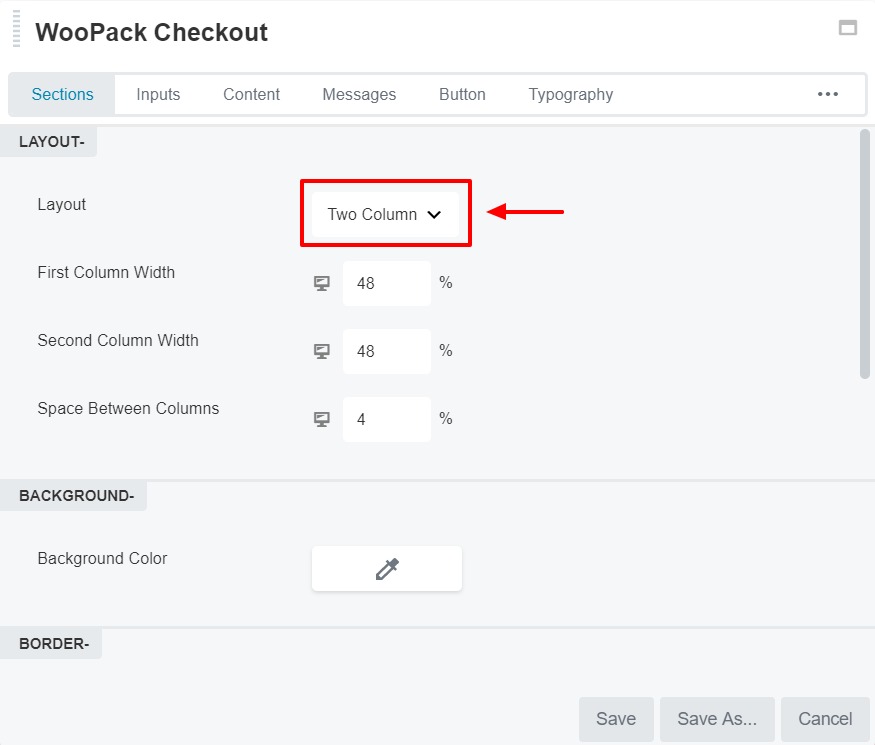Screen dimensions: 875x745
Task: Open the Typography tab
Action: pyautogui.click(x=570, y=94)
